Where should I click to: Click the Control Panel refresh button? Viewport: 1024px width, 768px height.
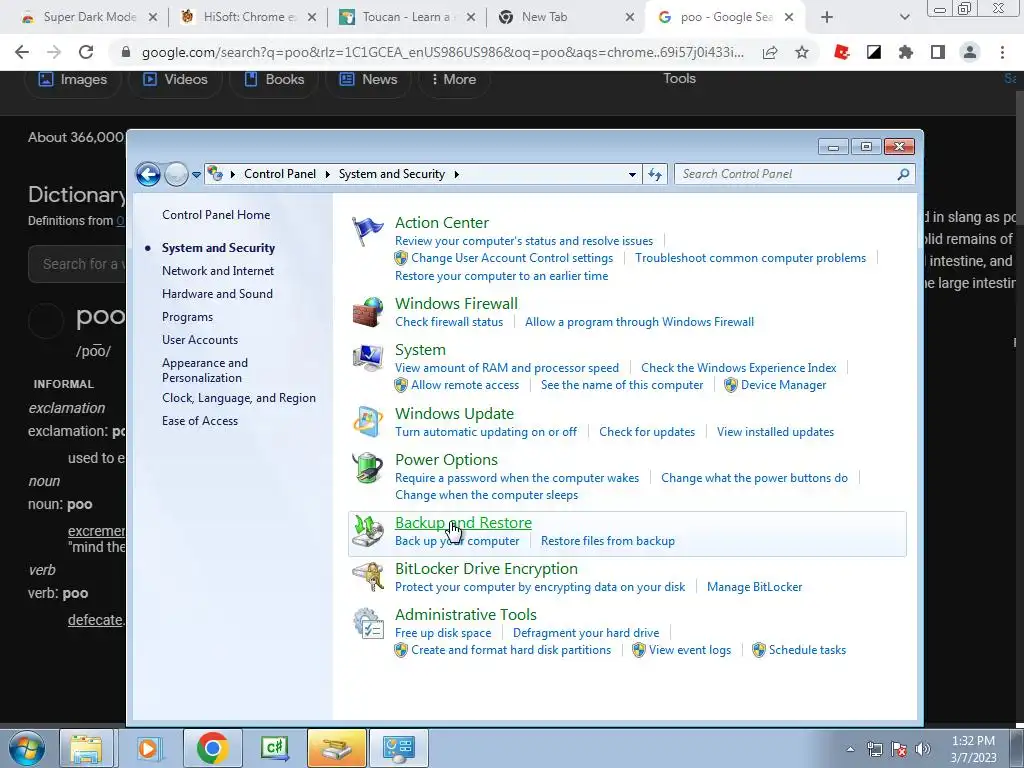655,174
